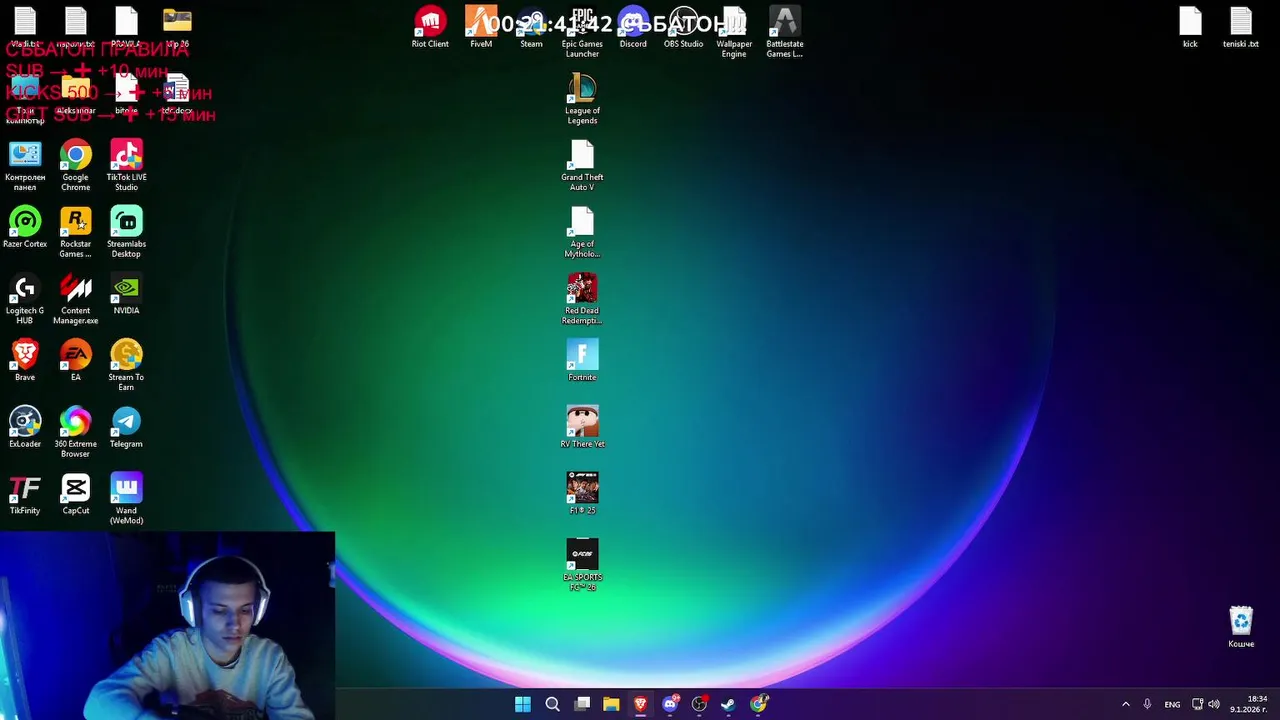
Task: Select the EA app desktop shortcut
Action: (76, 360)
